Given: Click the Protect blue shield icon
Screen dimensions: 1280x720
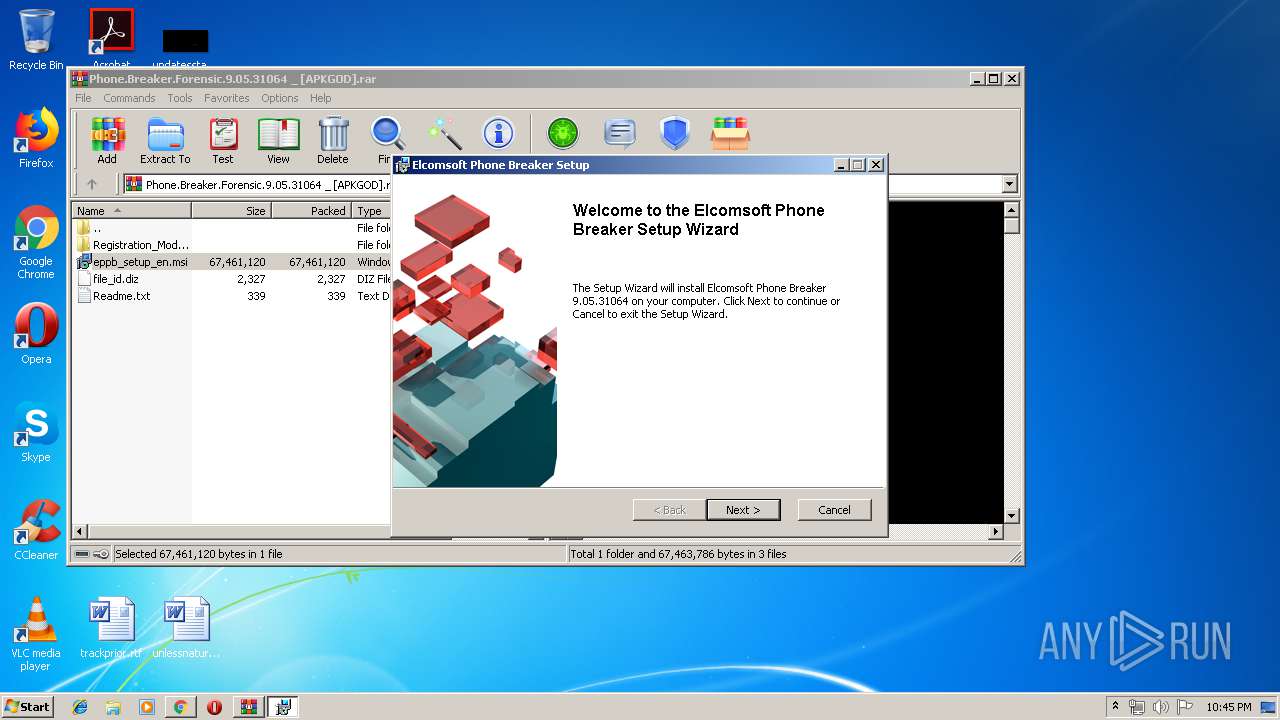Looking at the screenshot, I should (675, 133).
